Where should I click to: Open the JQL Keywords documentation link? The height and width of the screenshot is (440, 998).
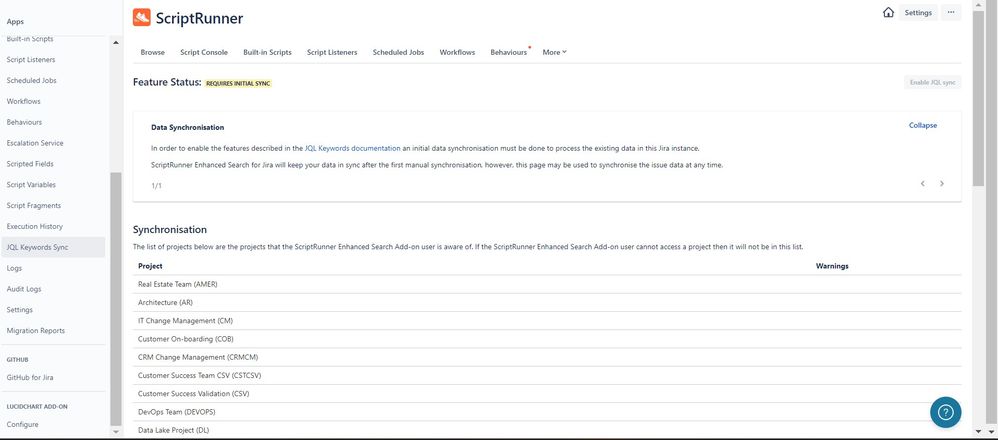pos(353,148)
